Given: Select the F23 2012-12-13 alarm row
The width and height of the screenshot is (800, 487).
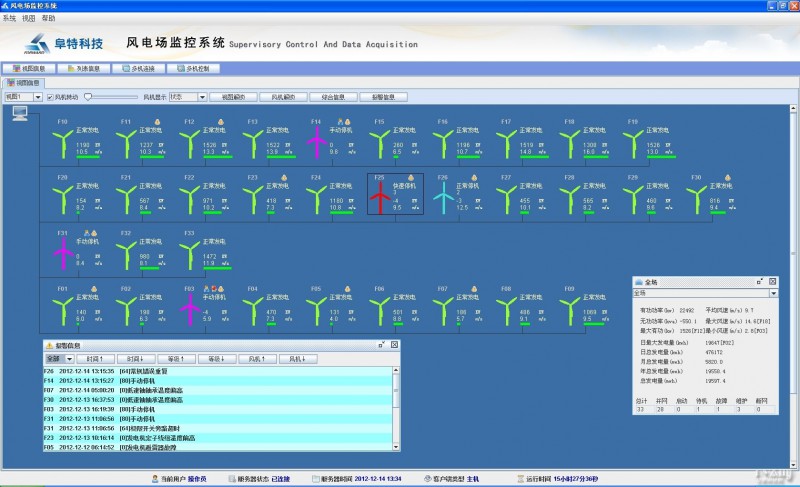Looking at the screenshot, I should pos(218,438).
